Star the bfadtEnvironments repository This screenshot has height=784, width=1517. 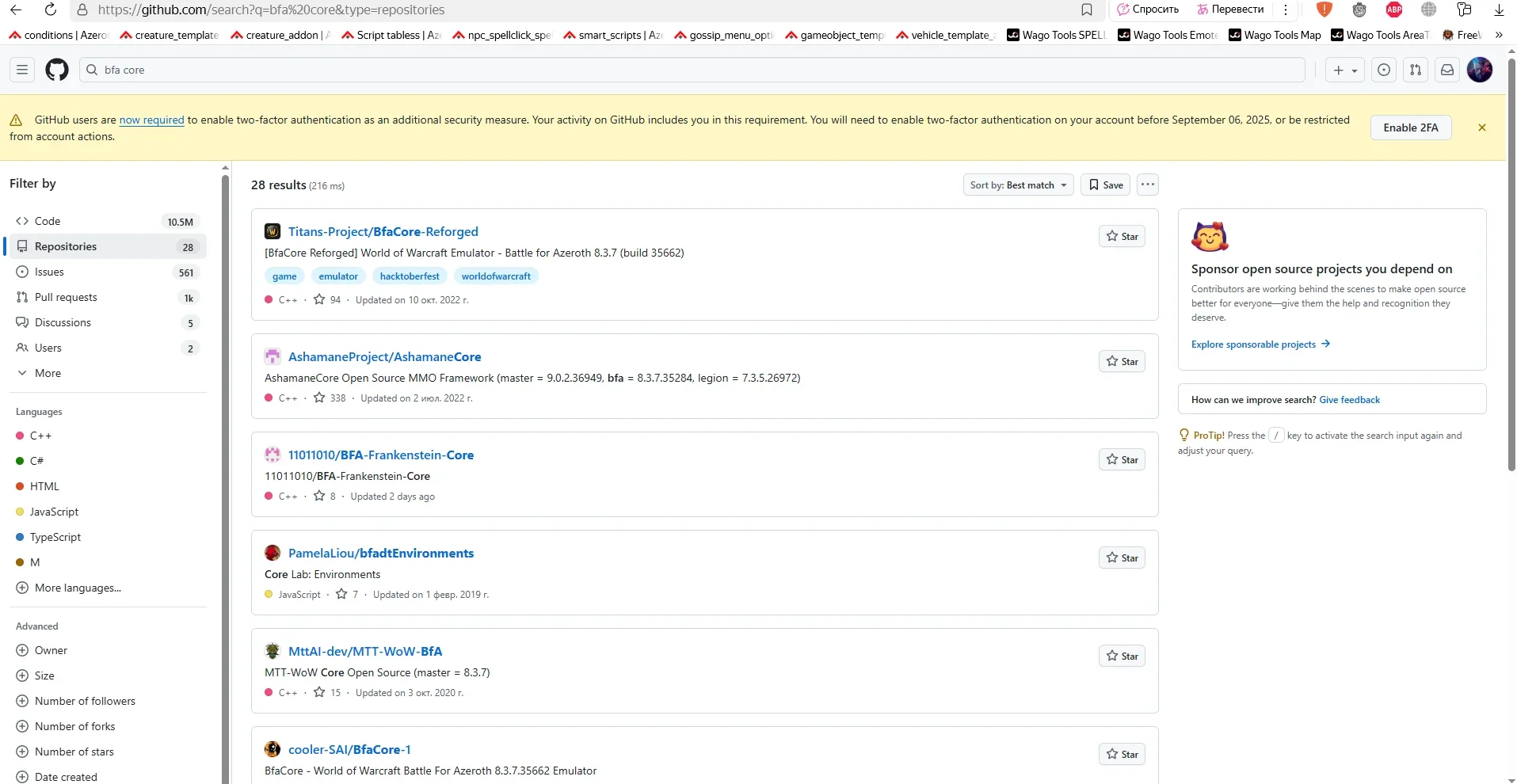[x=1122, y=558]
